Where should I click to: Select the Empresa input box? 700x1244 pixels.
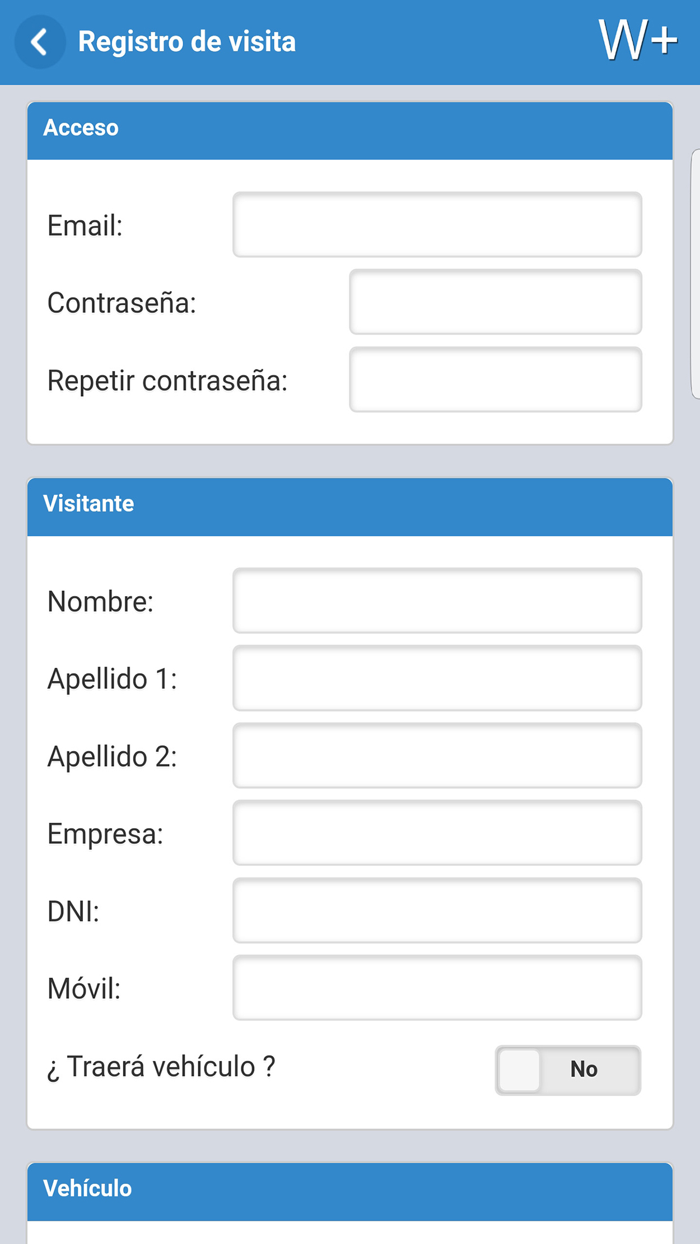[x=436, y=832]
